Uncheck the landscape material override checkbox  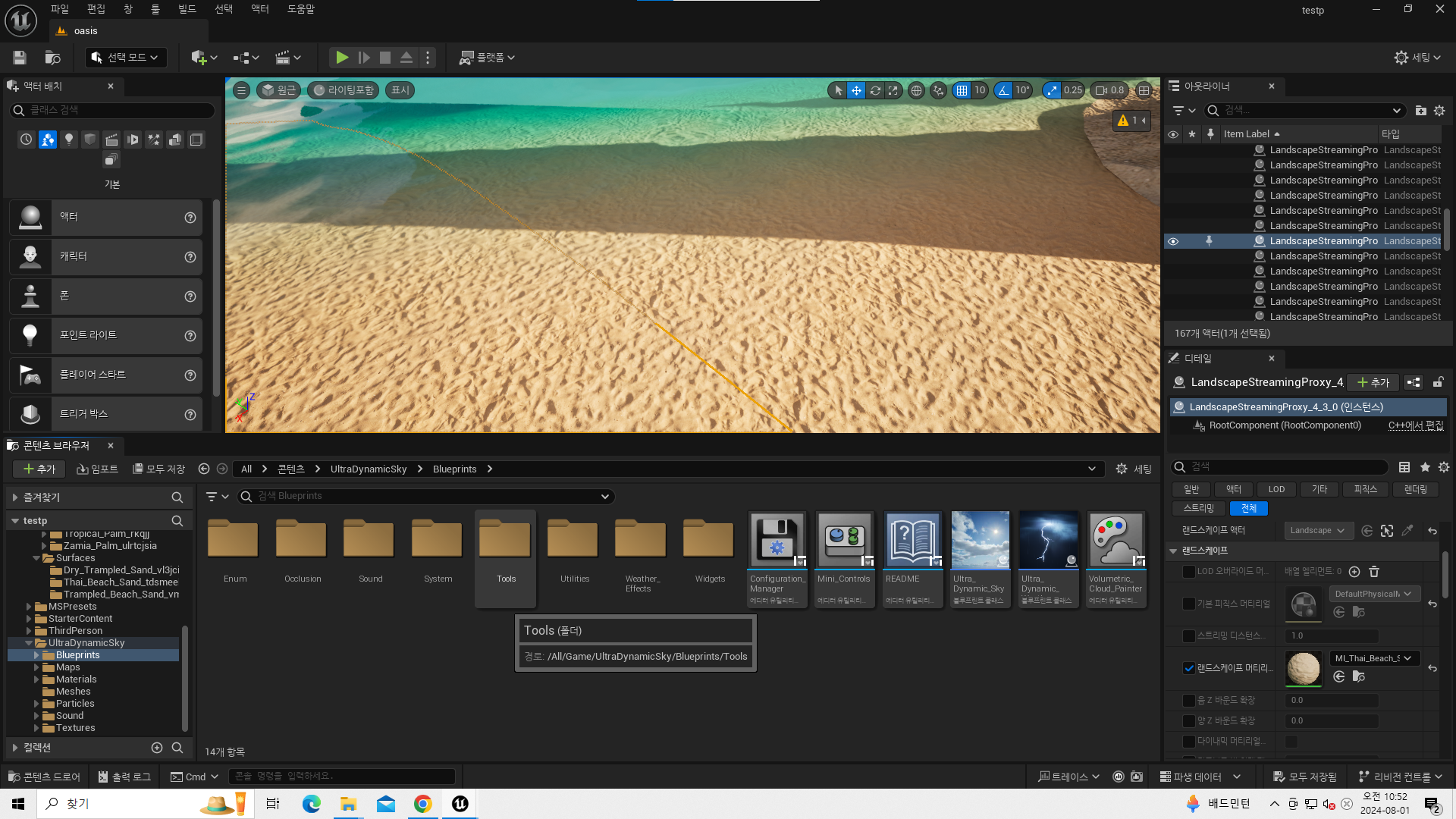coord(1189,668)
